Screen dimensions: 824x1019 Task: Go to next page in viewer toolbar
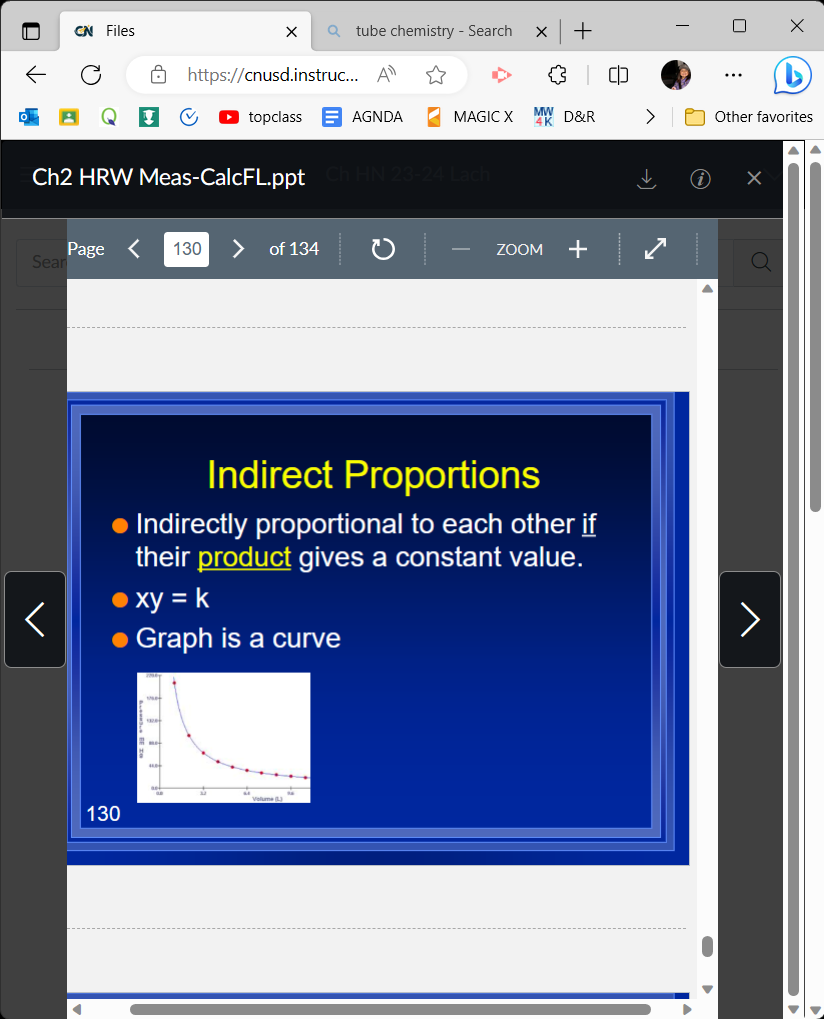coord(238,249)
